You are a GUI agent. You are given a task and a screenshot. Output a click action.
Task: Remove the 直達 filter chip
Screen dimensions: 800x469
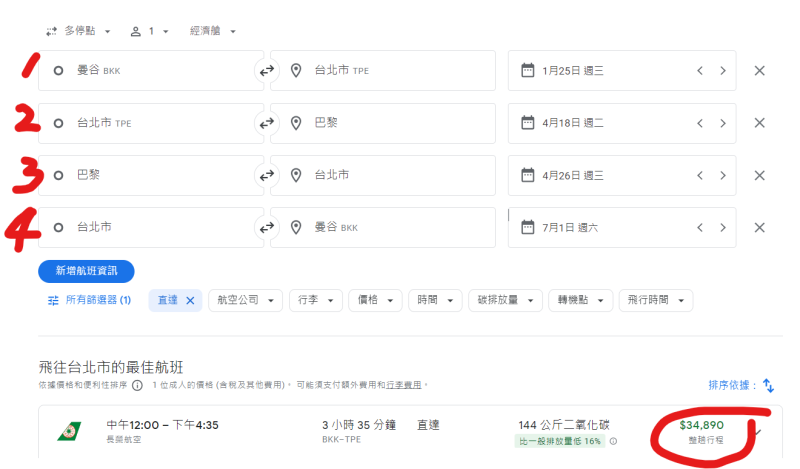coord(190,300)
